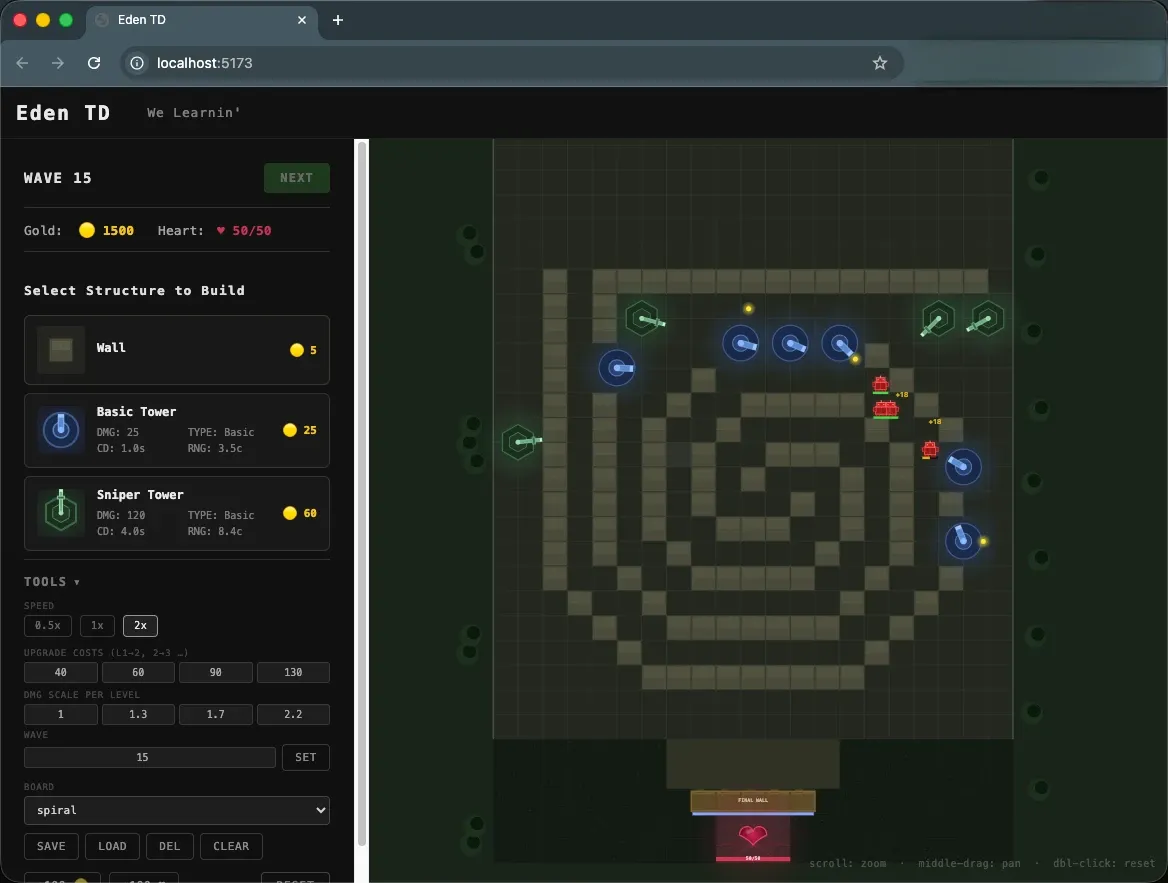Open a new browser tab
The height and width of the screenshot is (883, 1168).
[x=337, y=20]
